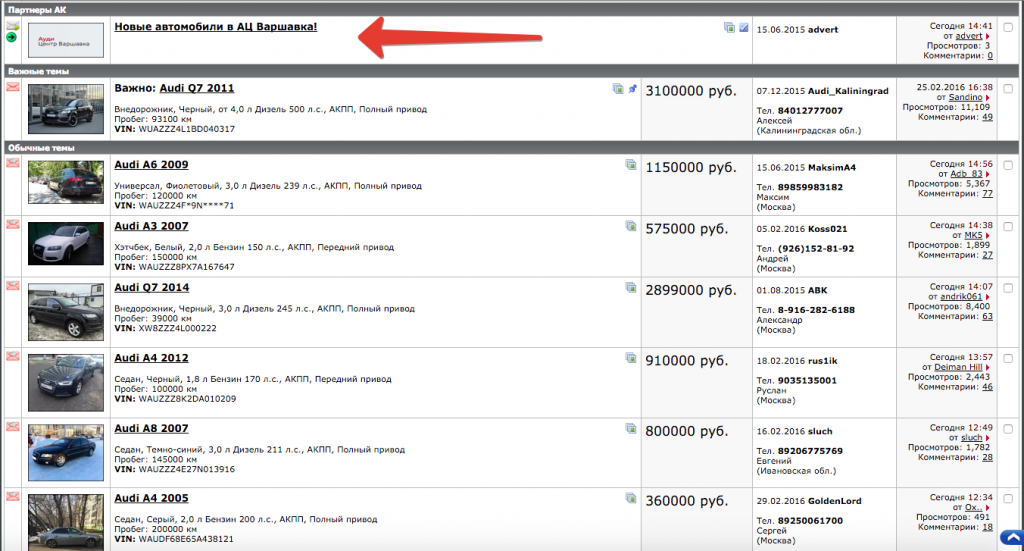Open last poster Adb_83's profile link
Image resolution: width=1024 pixels, height=551 pixels.
[x=966, y=174]
